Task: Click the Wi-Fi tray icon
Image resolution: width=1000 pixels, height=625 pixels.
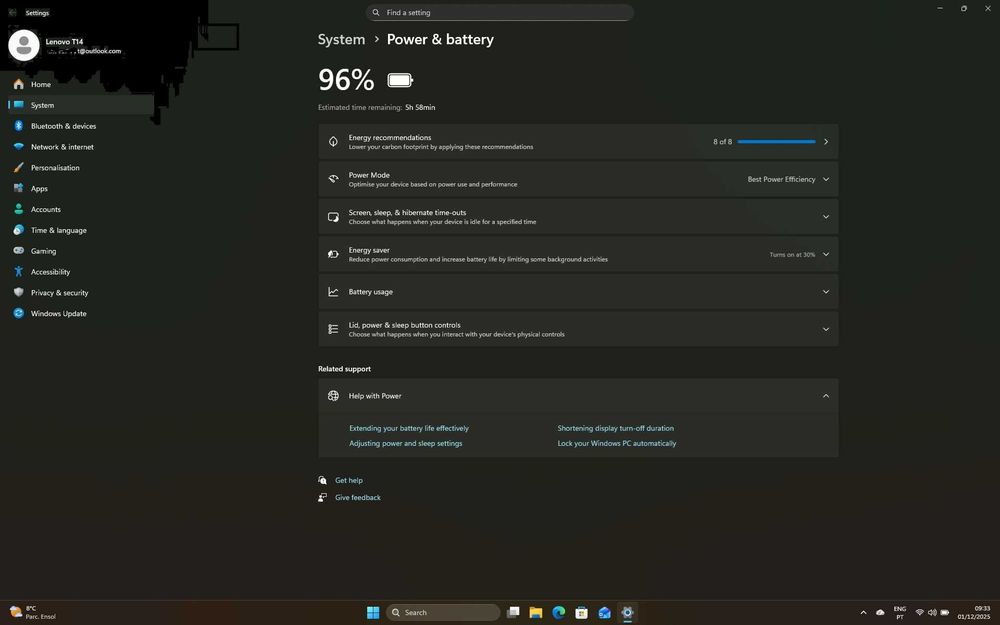Action: coord(920,612)
